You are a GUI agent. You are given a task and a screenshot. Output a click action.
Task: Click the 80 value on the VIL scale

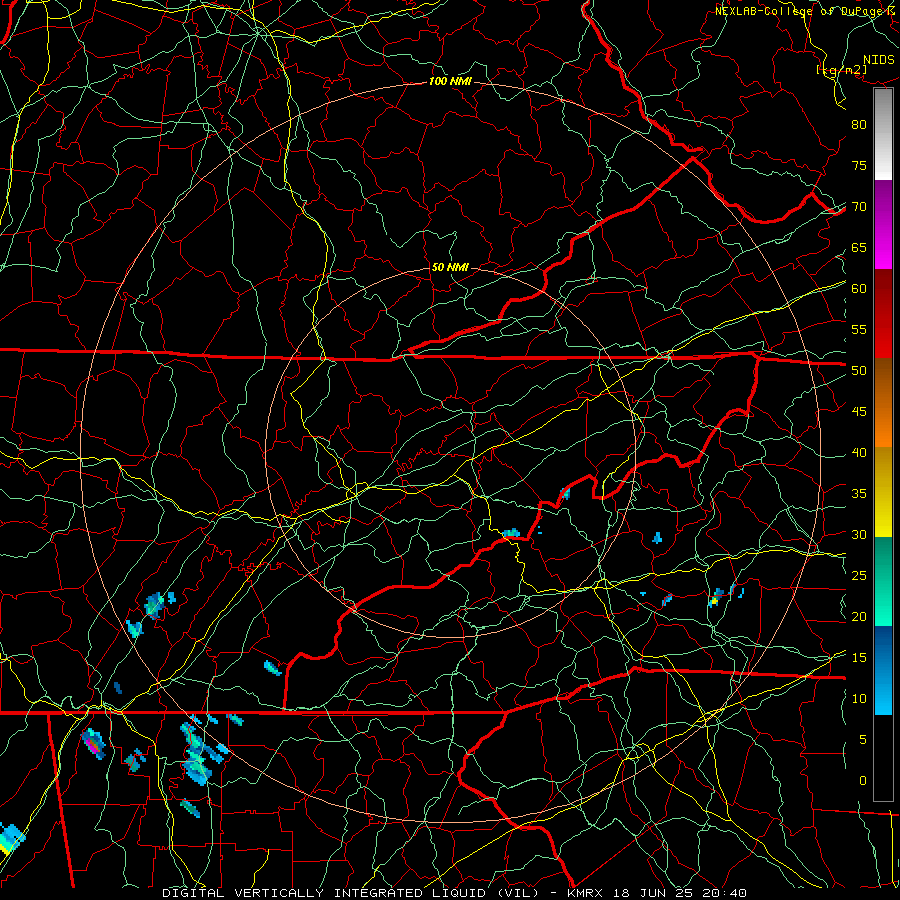(x=859, y=125)
